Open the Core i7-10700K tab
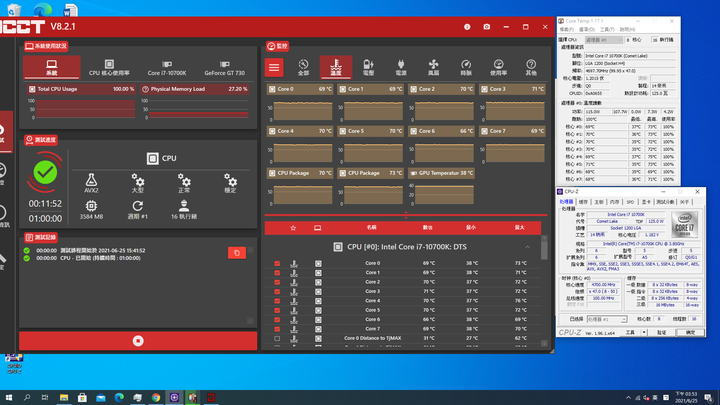720x405 pixels. 167,68
